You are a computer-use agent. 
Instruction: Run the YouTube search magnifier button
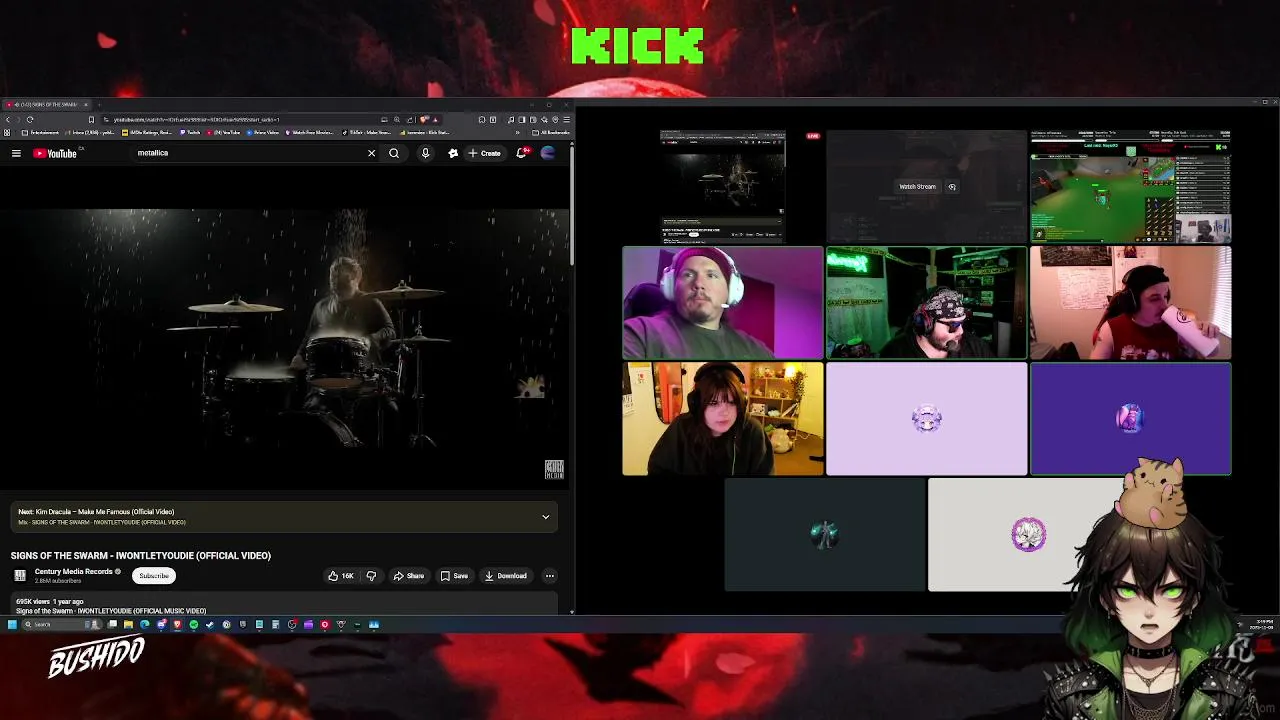point(394,153)
